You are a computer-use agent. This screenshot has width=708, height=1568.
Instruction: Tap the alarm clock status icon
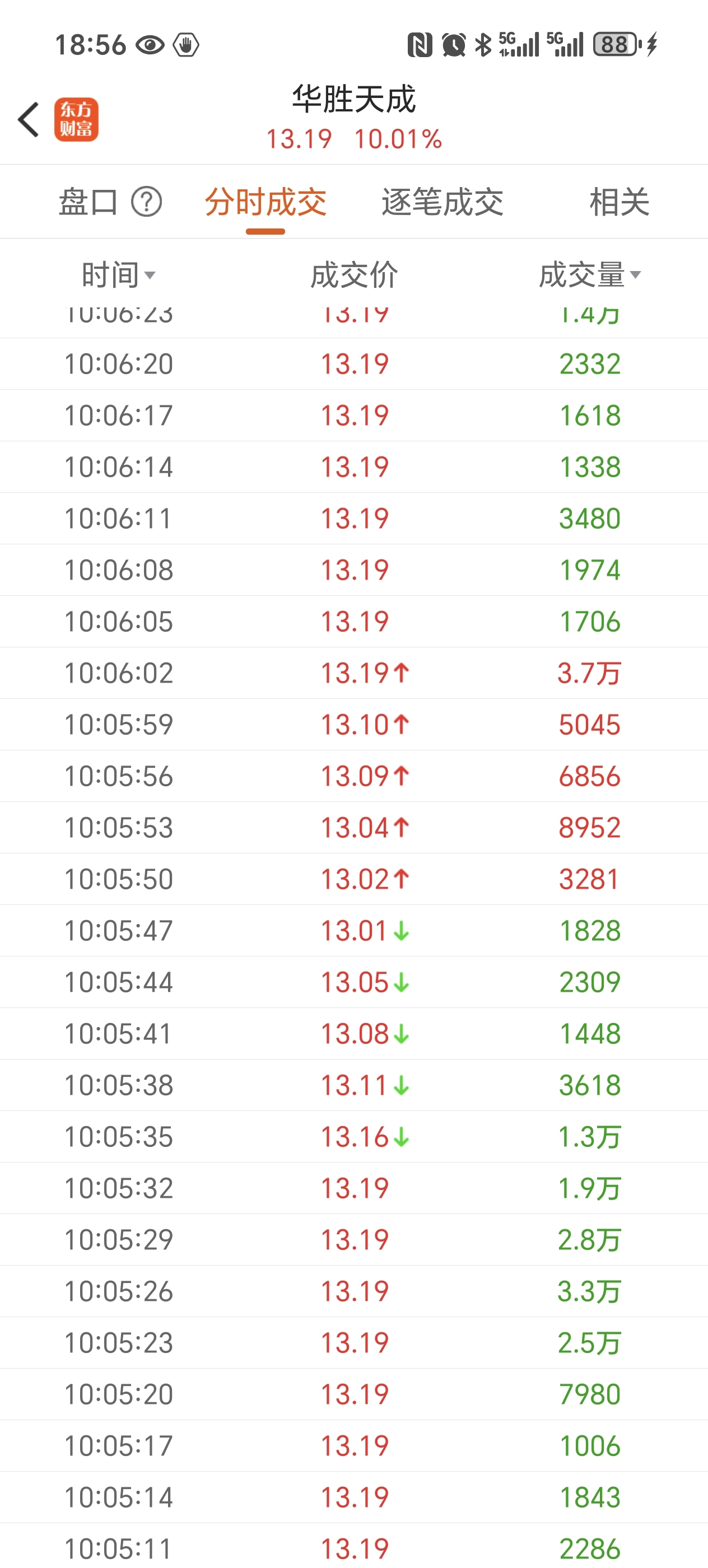454,45
